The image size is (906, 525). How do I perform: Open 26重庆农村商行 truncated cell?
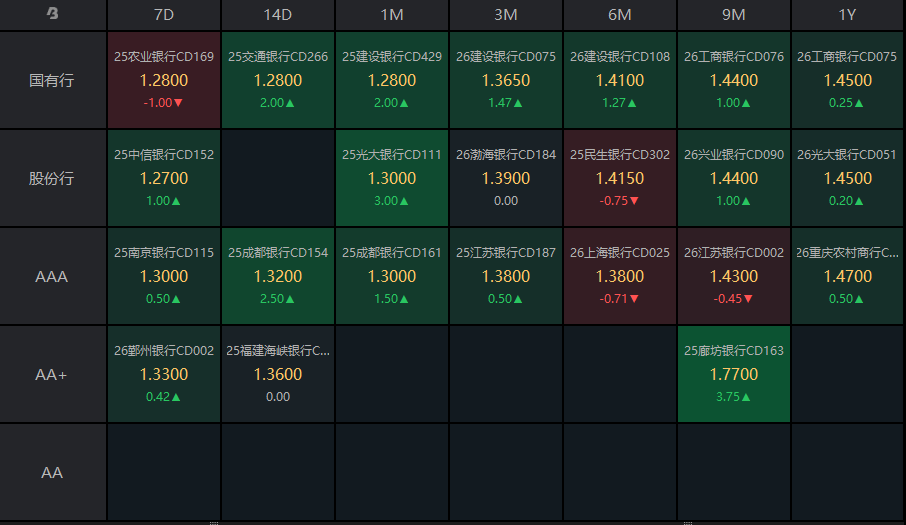pos(848,276)
